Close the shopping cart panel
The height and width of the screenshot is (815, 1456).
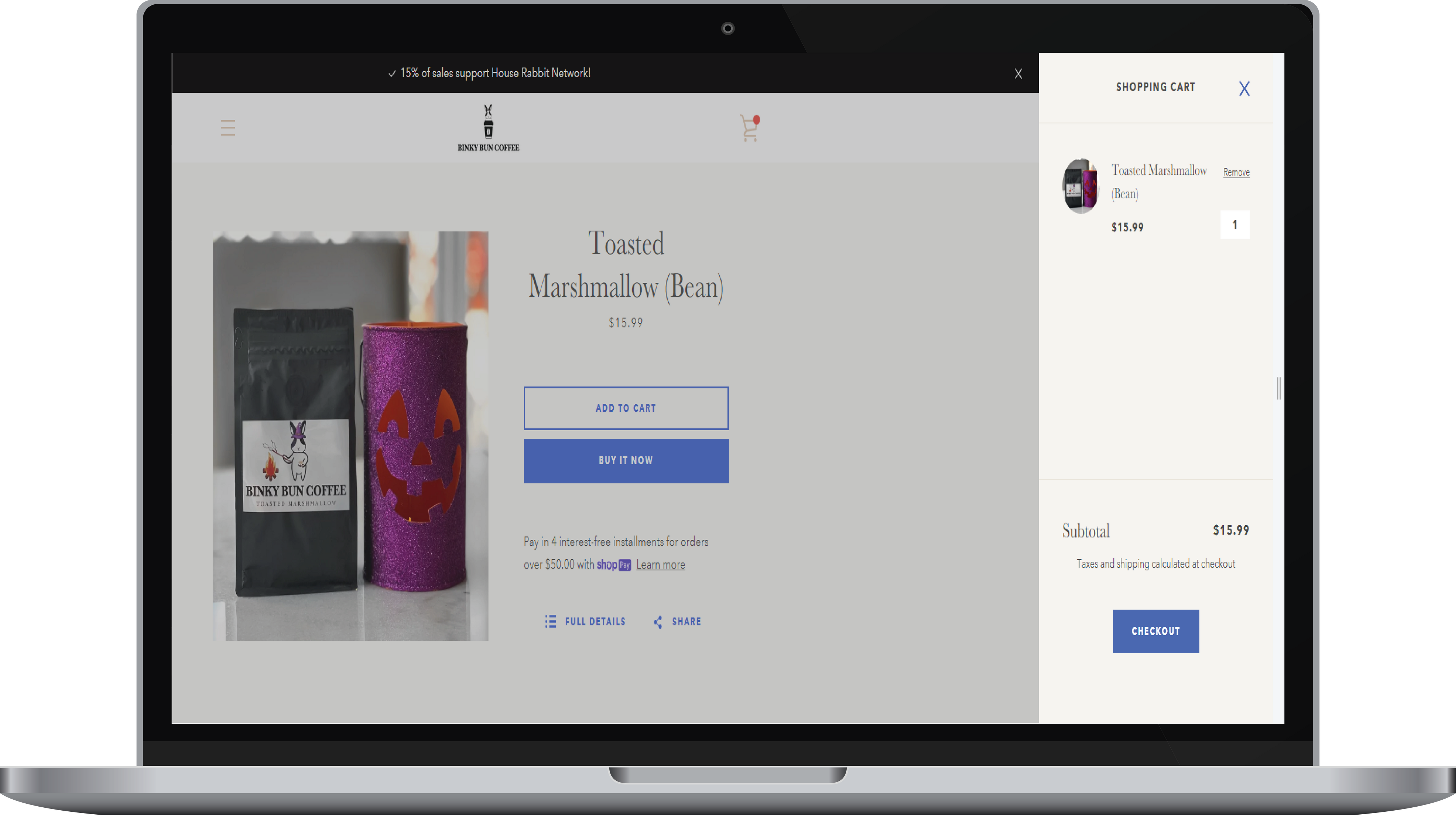pos(1244,88)
